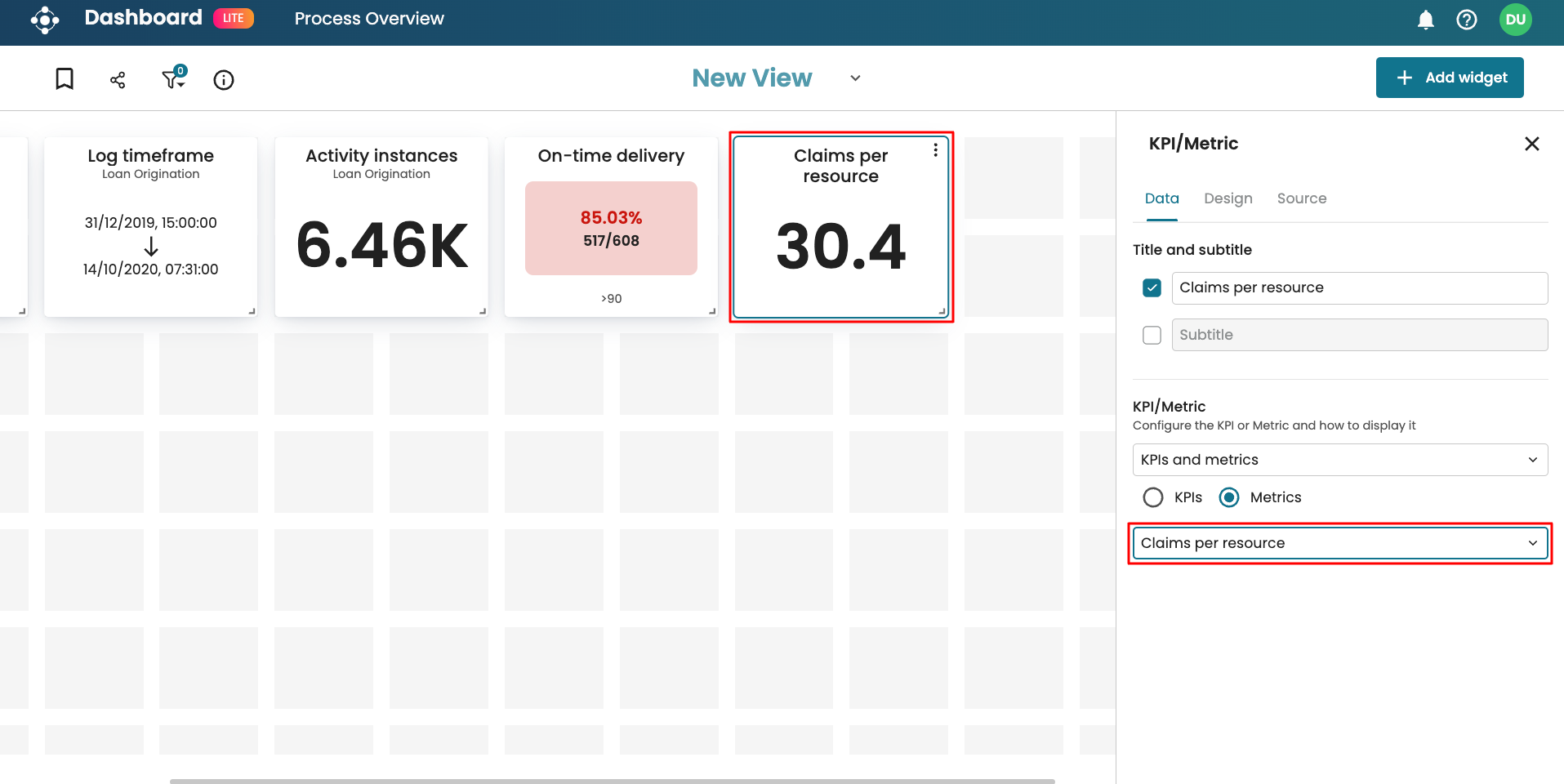Click the Add widget button
1564x784 pixels.
tap(1449, 78)
